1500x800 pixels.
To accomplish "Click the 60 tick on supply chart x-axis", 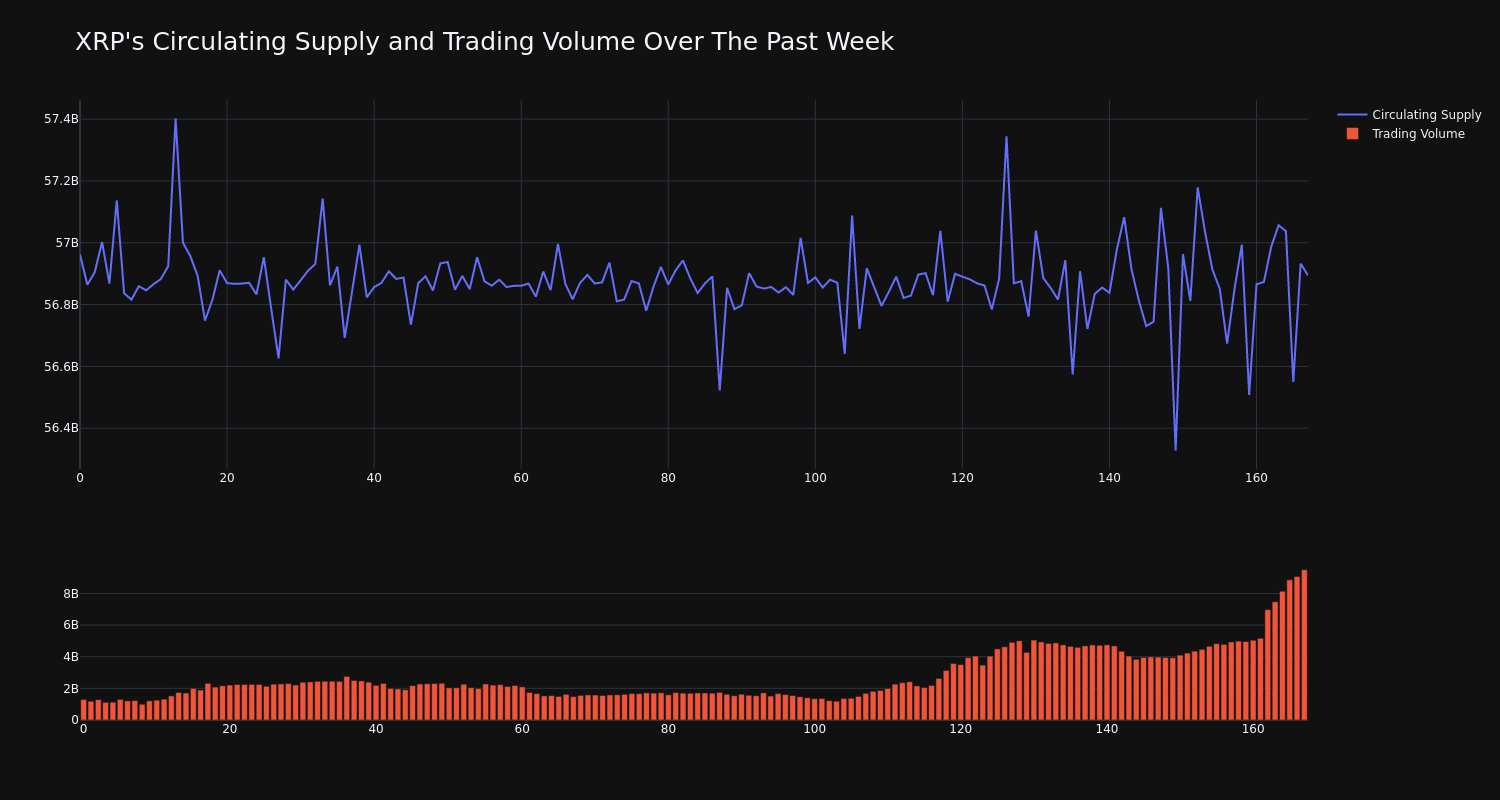I will click(x=521, y=478).
